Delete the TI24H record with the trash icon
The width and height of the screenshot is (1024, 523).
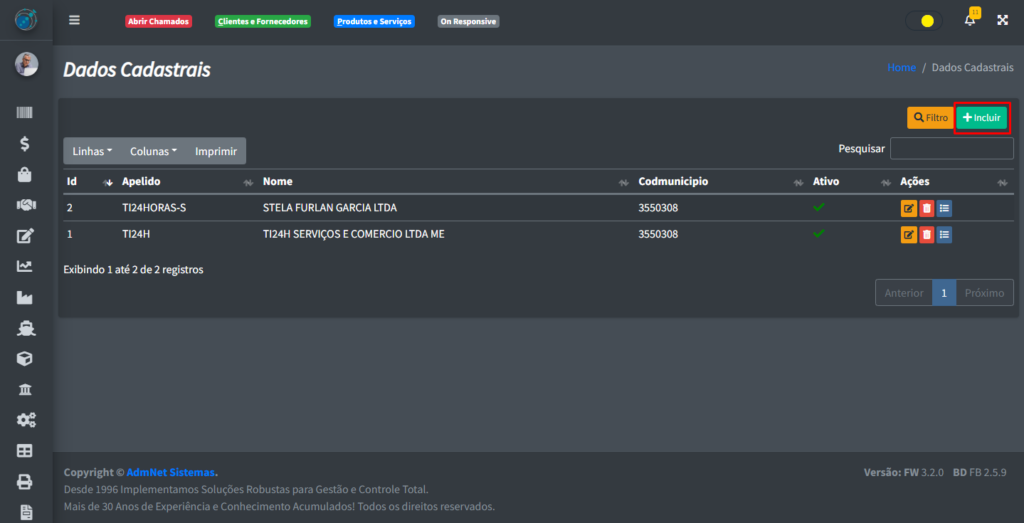926,235
